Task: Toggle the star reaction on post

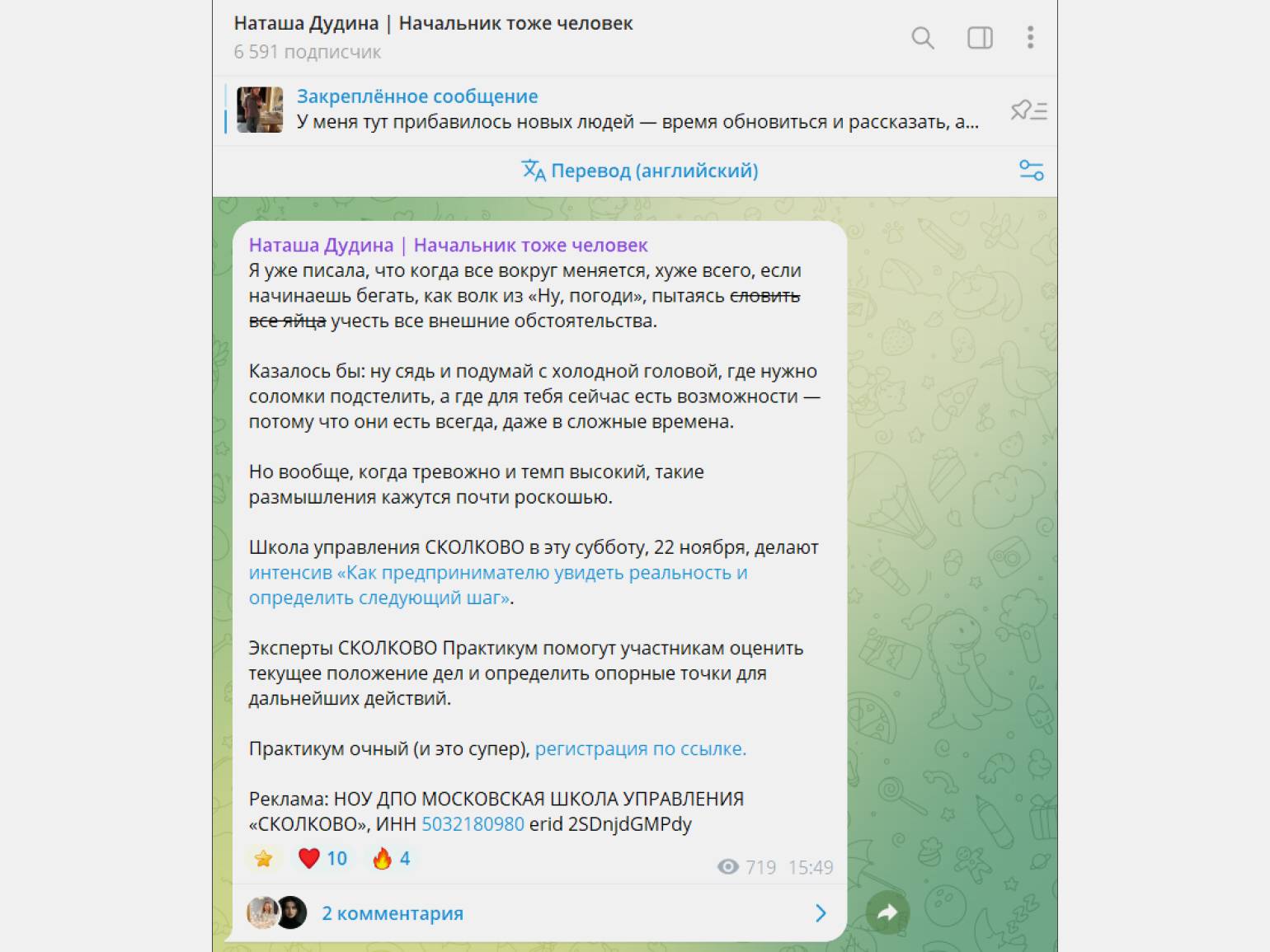Action: coord(264,859)
